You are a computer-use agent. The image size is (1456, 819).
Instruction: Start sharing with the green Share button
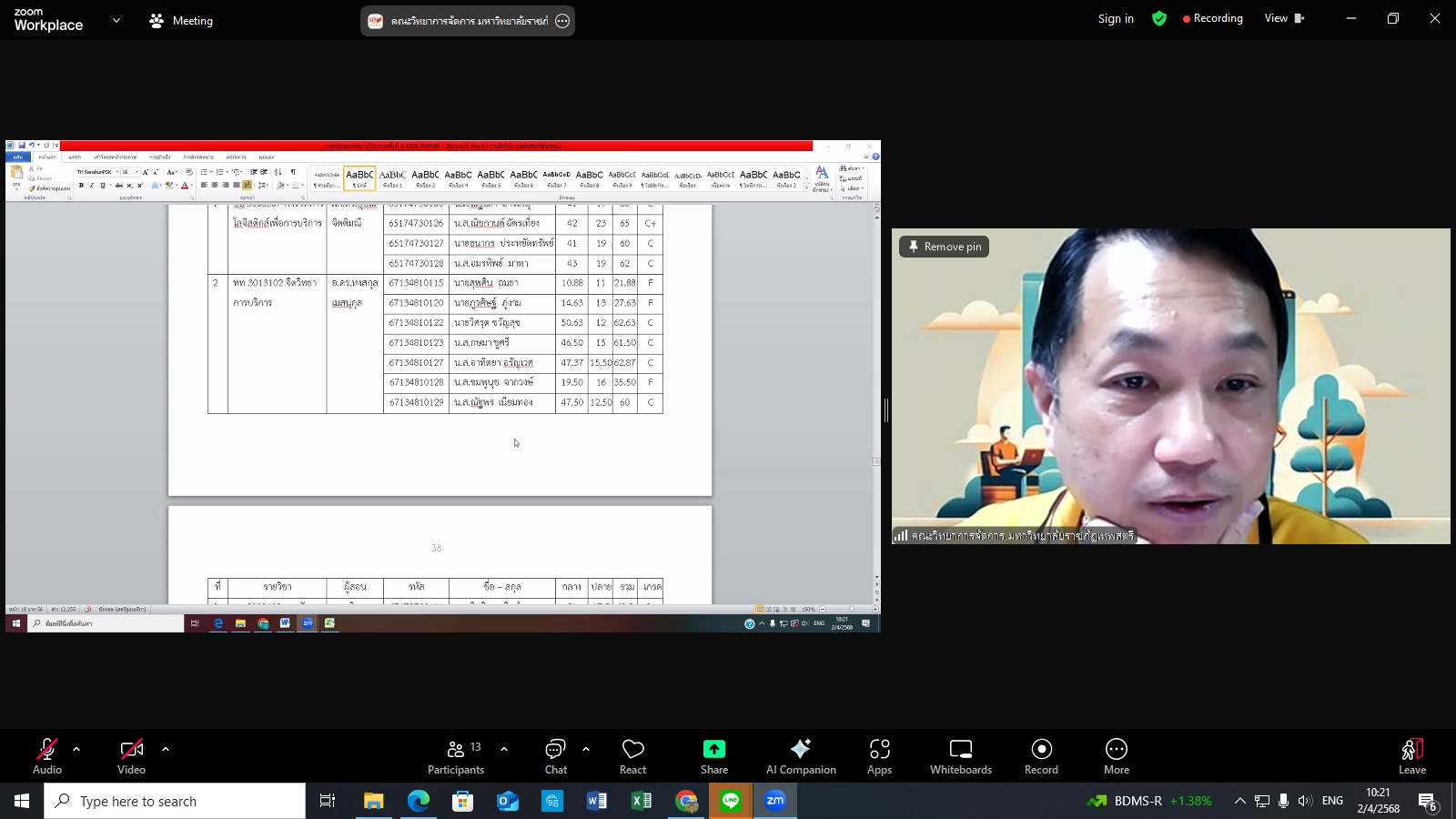pos(714,755)
